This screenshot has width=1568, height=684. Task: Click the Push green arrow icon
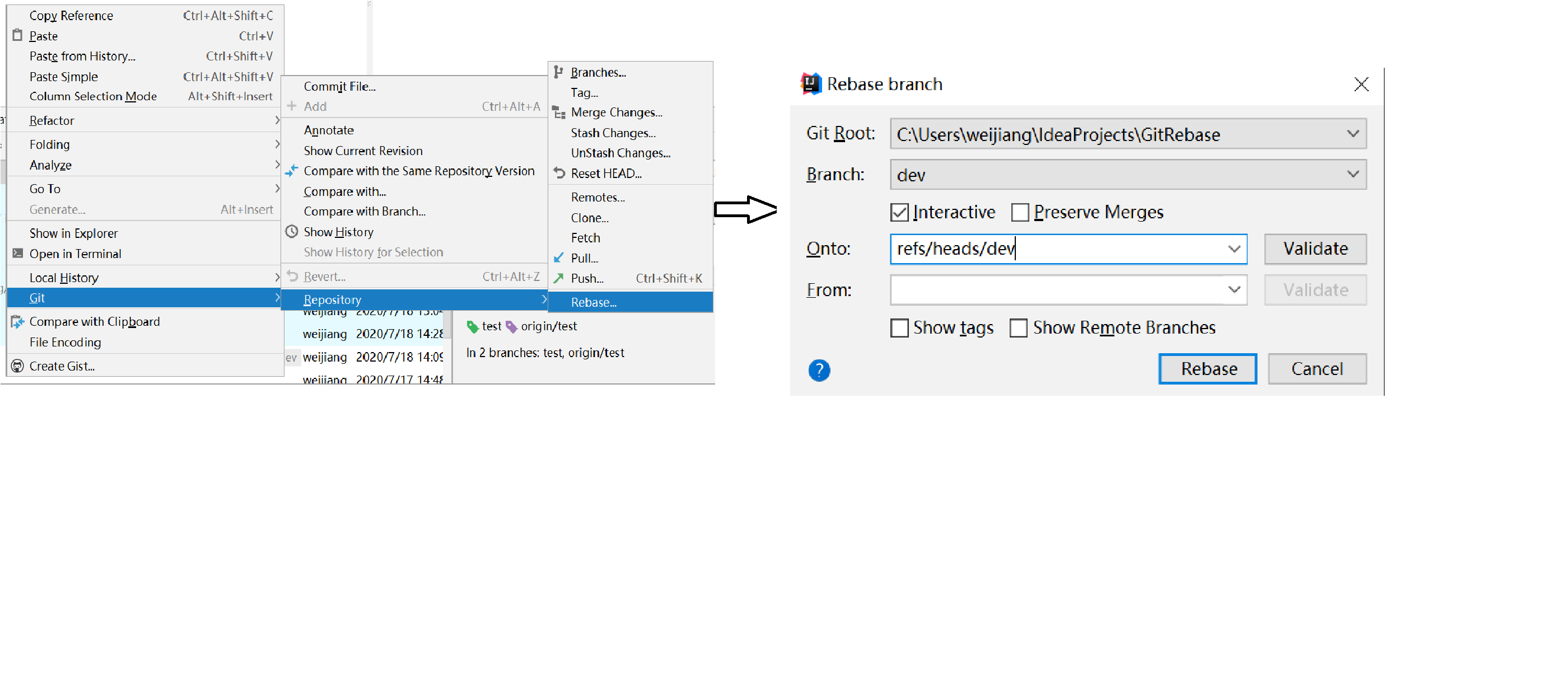click(558, 278)
